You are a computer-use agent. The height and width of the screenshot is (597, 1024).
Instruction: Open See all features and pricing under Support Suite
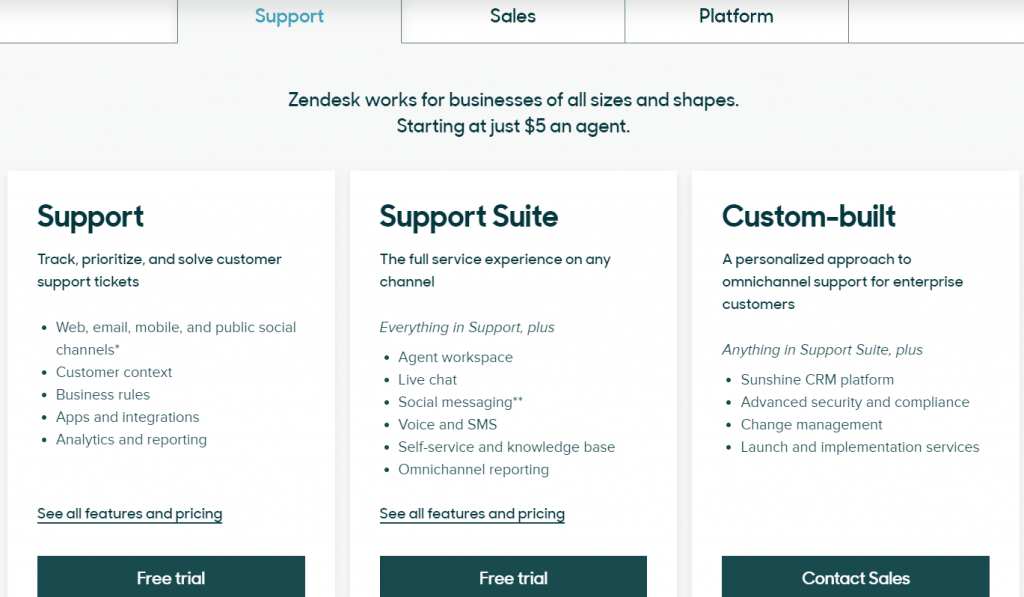click(472, 514)
